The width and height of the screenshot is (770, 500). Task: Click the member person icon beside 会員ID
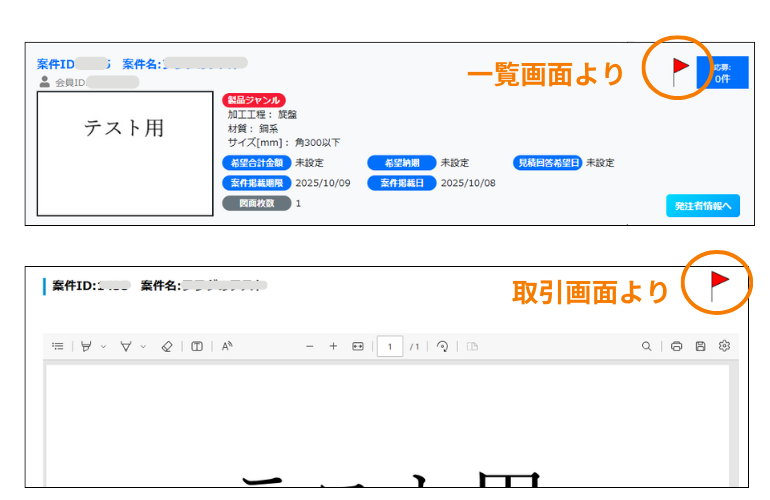(x=45, y=82)
